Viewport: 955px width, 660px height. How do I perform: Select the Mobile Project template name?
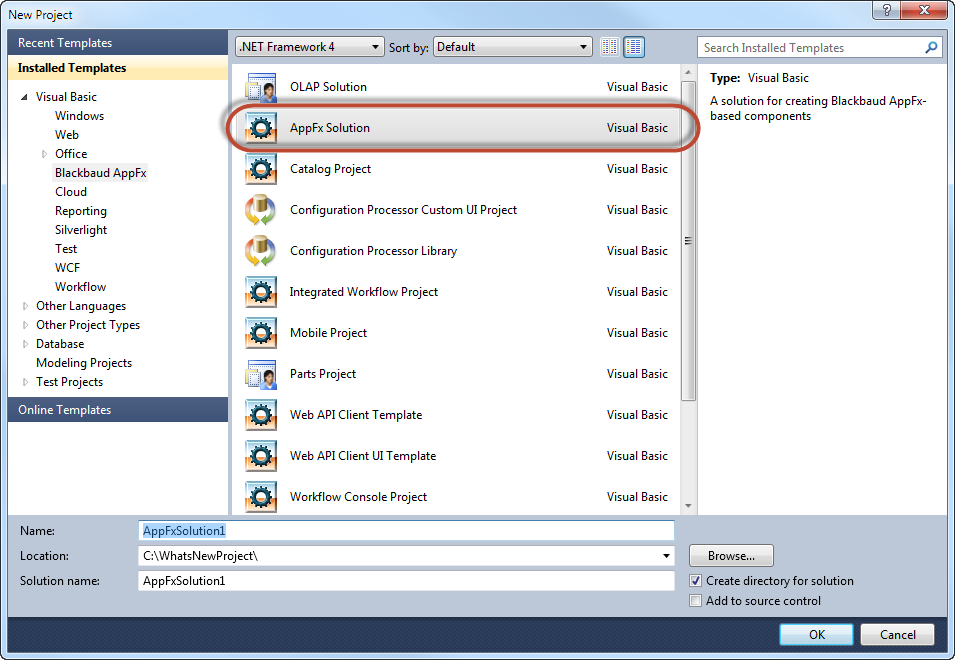[x=328, y=333]
